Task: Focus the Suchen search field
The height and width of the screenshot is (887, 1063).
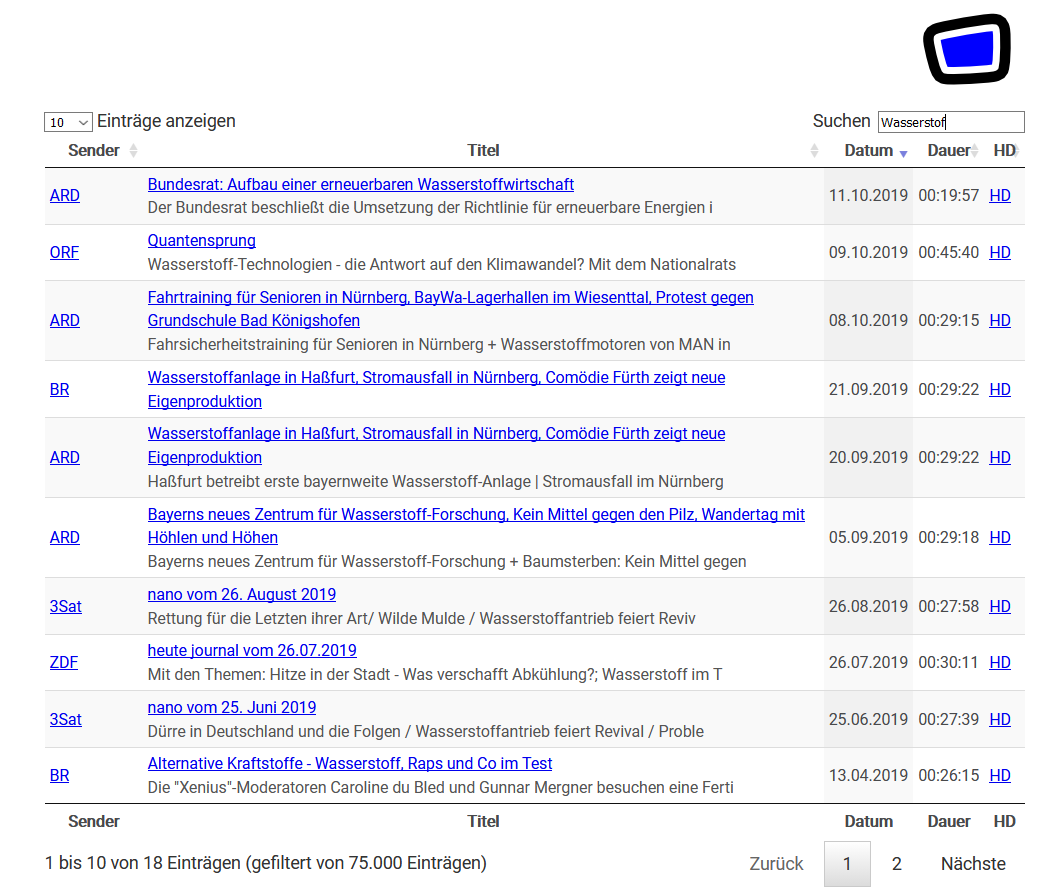Action: coord(951,122)
